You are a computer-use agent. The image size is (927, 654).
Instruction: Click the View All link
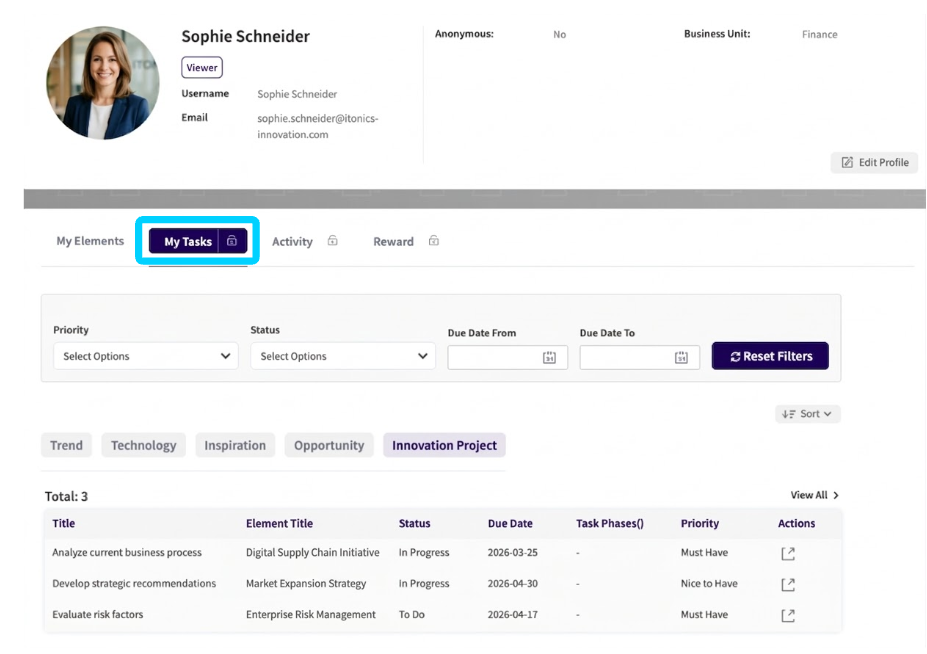(x=814, y=495)
